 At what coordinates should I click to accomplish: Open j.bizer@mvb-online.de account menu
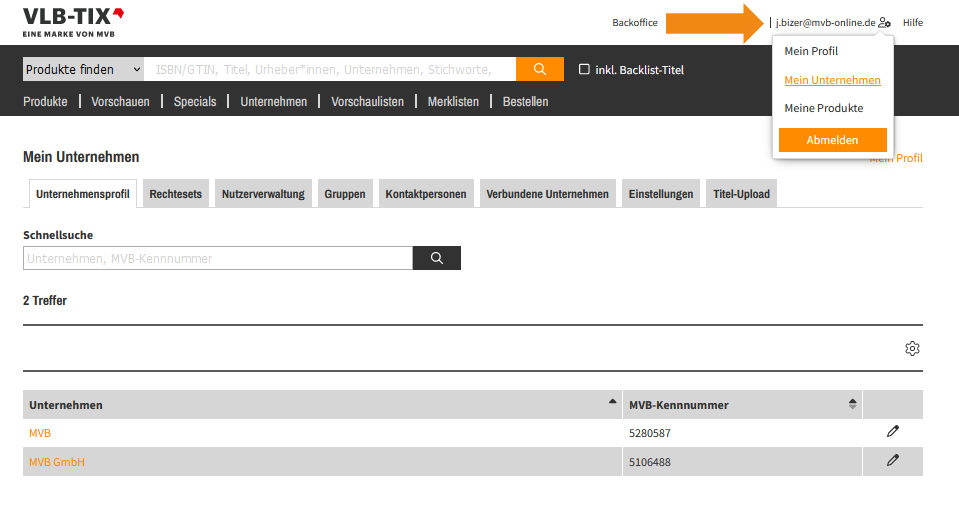coord(826,23)
